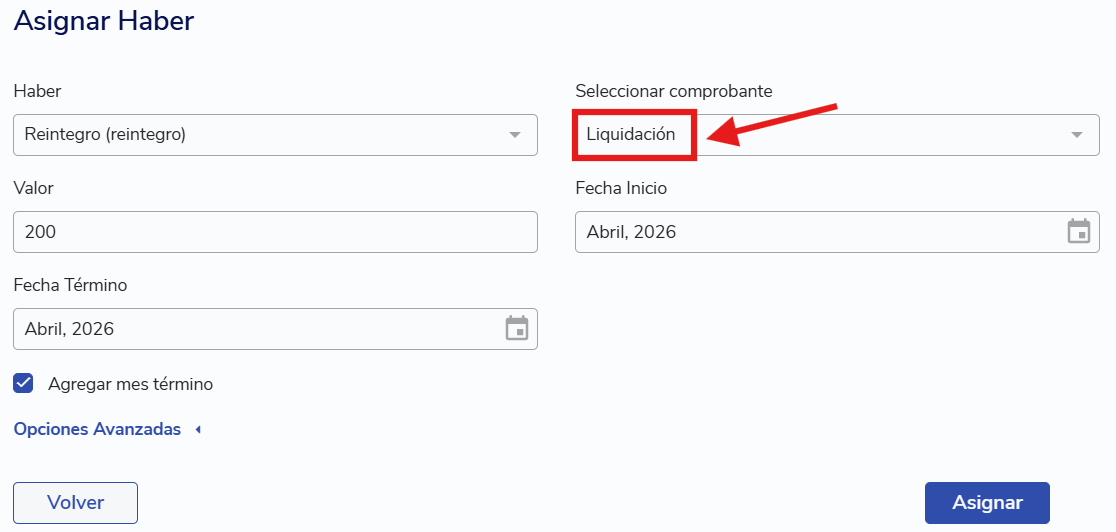This screenshot has width=1116, height=532.
Task: Click 'Liquidación' in the comprobante selector
Action: 631,134
